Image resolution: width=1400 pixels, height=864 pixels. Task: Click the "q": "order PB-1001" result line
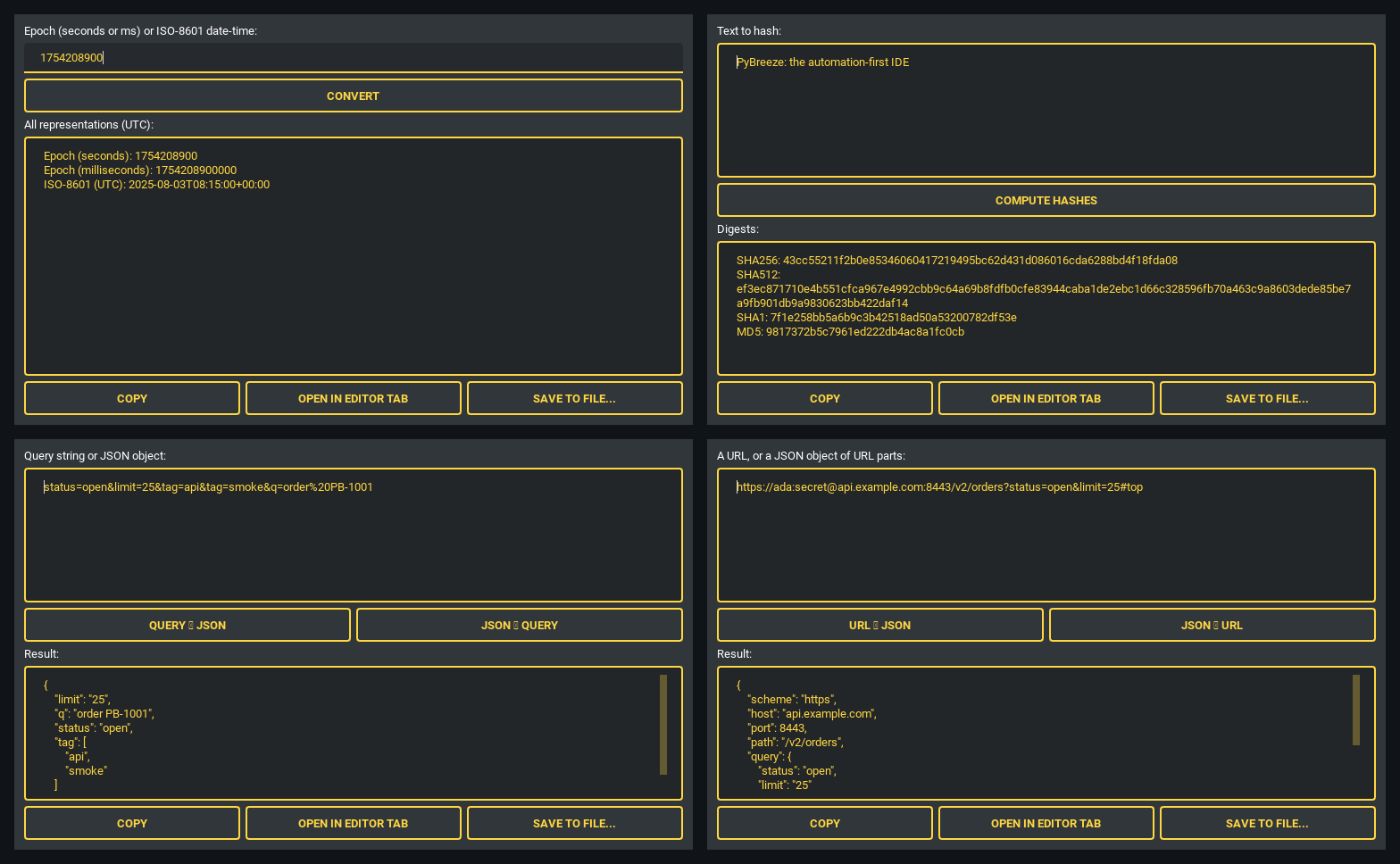tap(104, 714)
